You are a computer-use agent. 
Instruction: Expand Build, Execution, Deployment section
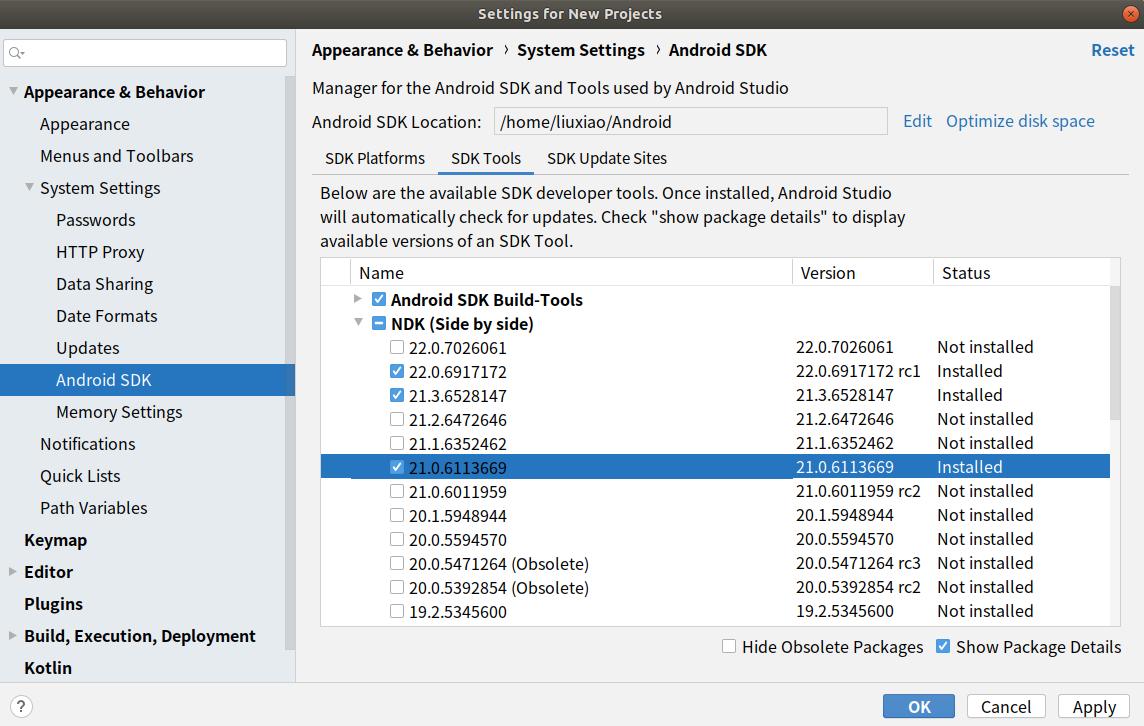pos(13,636)
